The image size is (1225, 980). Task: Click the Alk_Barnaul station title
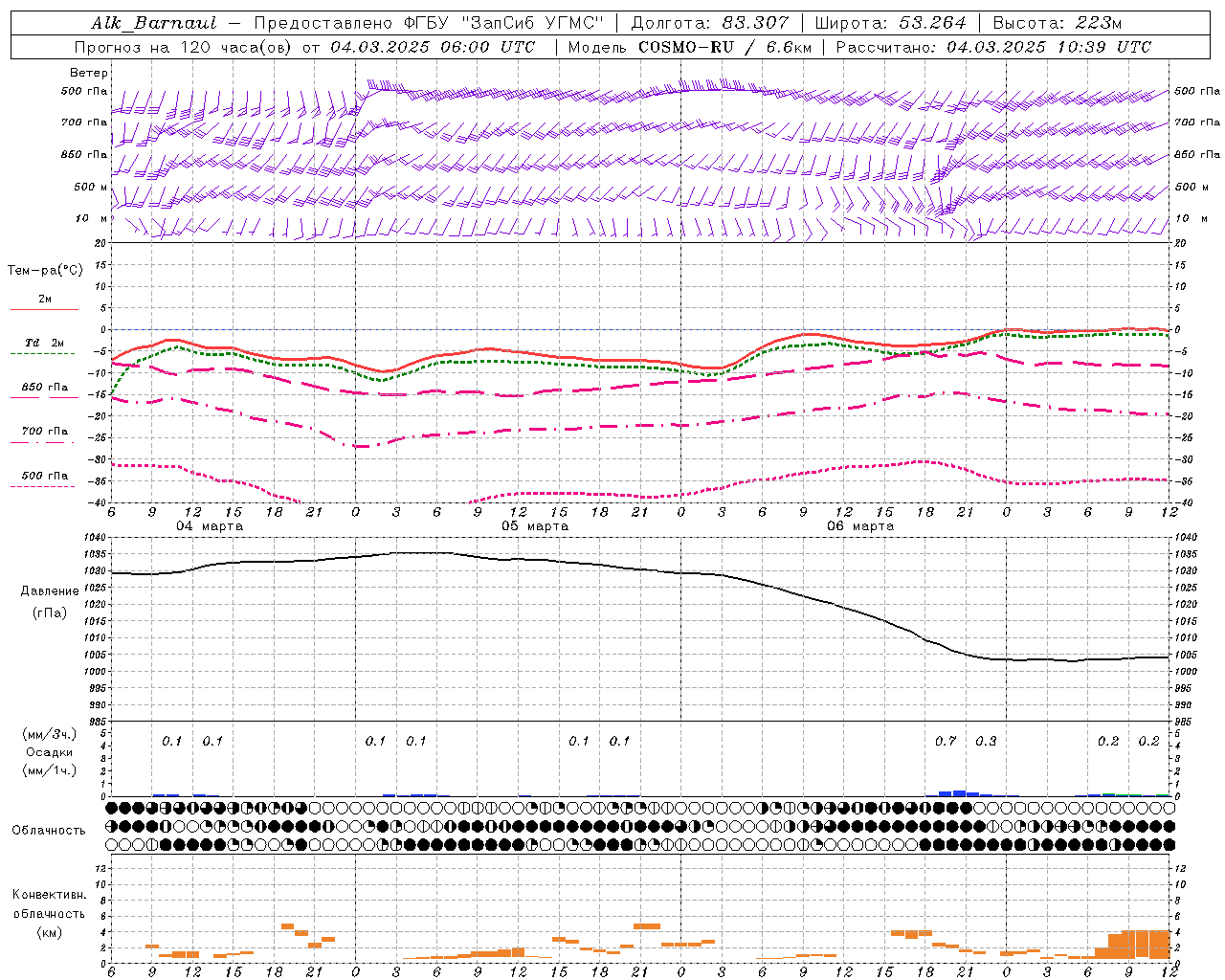(154, 23)
